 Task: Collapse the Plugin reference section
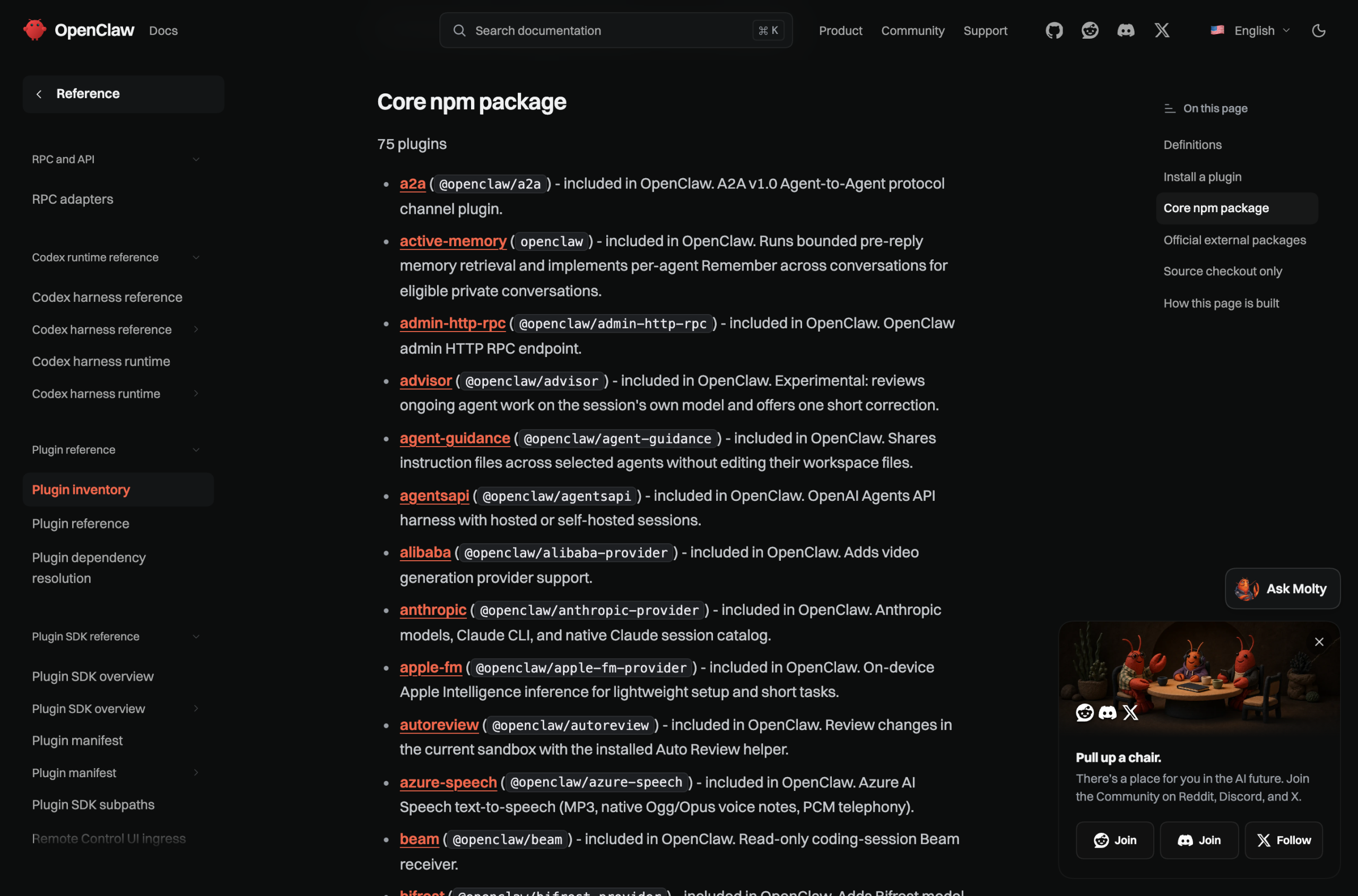117,450
